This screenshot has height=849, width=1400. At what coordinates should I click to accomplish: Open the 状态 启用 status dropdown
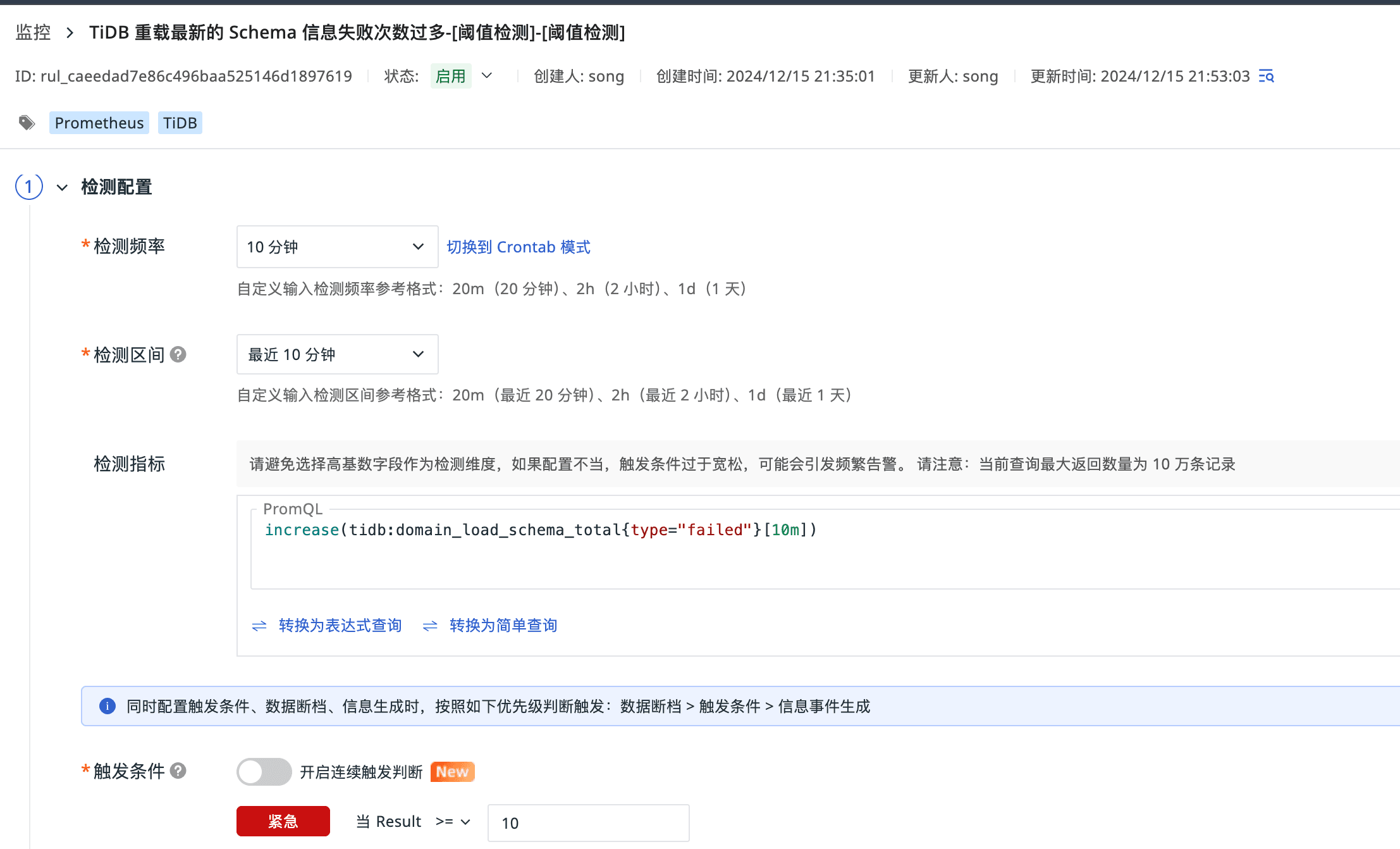[486, 76]
